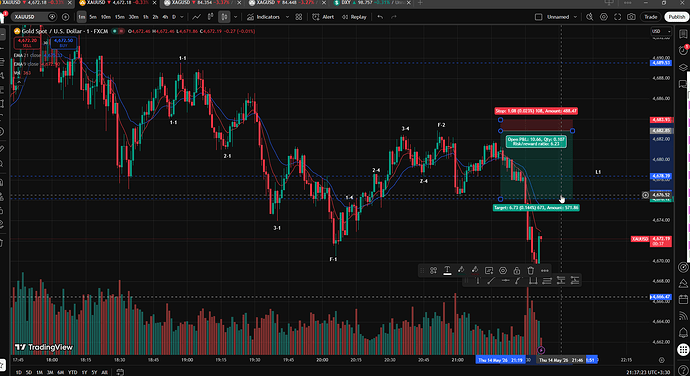
Task: Select the horizontal line favorite tool
Action: tap(505, 280)
